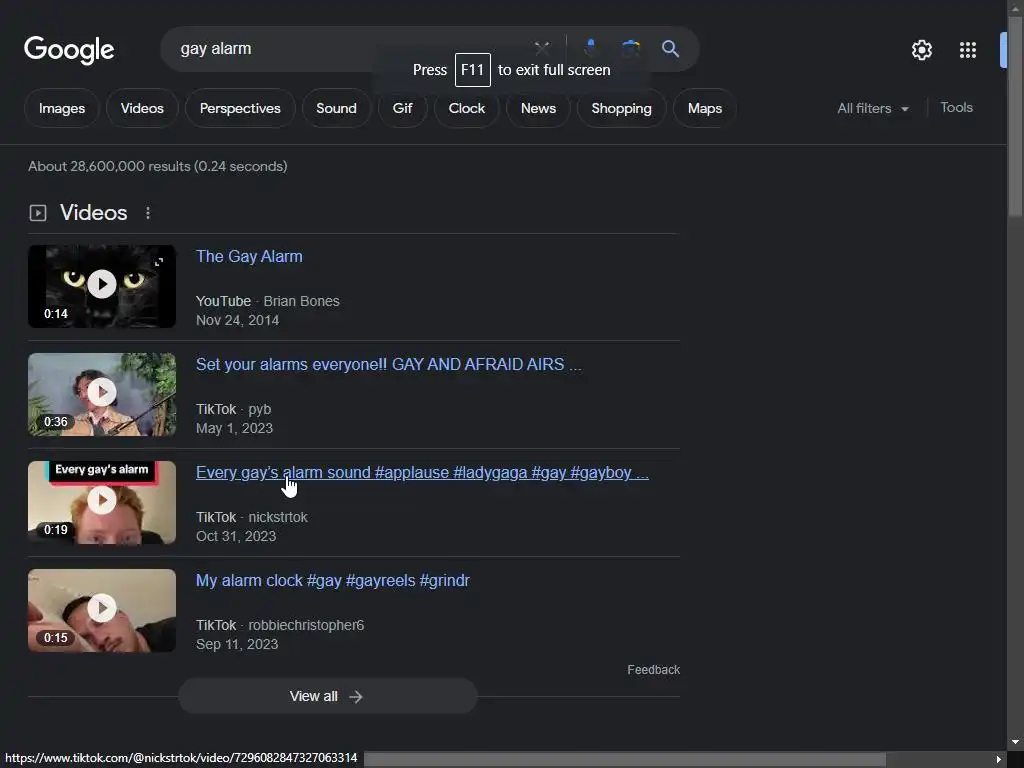Click the View all button

pos(328,696)
